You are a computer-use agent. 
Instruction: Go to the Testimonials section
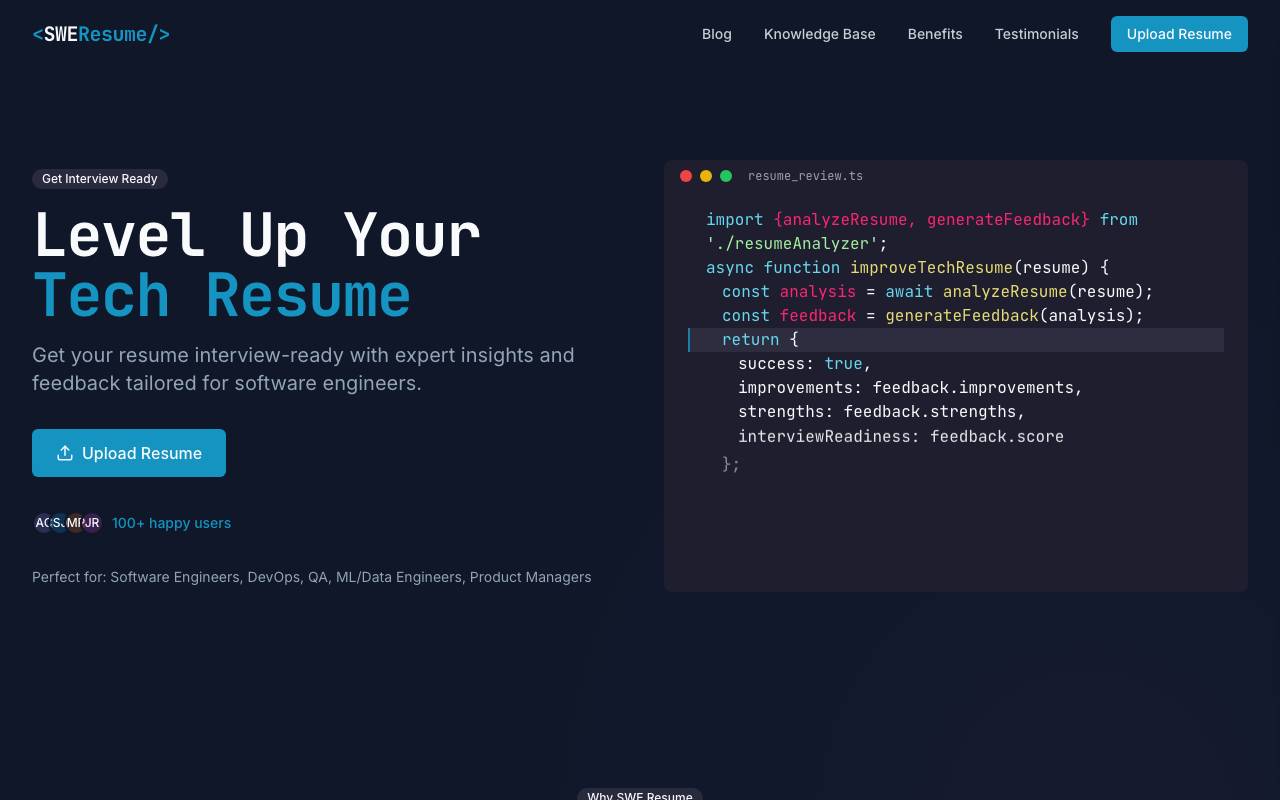(1037, 34)
